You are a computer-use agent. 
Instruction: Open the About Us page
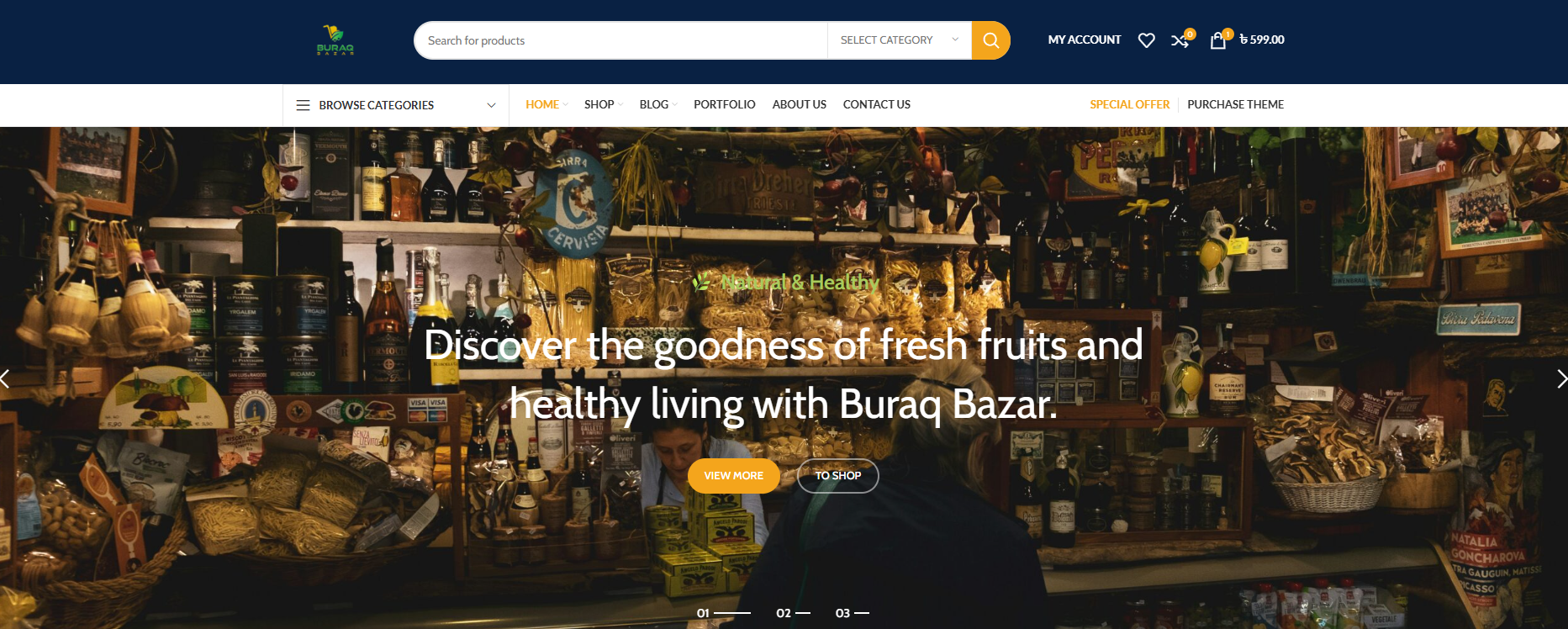coord(799,104)
